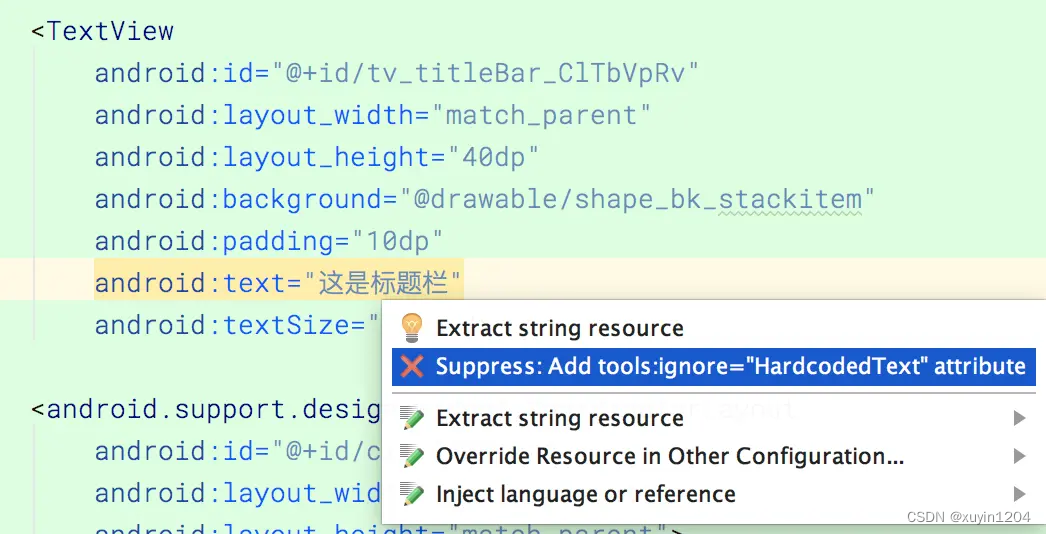Click pencil icon beside Inject language or reference
Screen dimensions: 1046x534
point(412,494)
